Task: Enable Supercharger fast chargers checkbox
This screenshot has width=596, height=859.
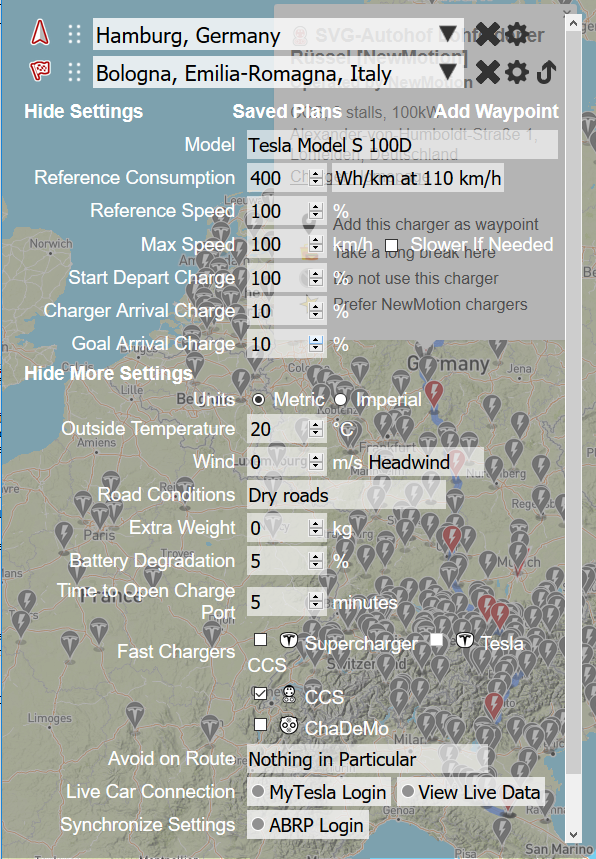Action: click(261, 639)
